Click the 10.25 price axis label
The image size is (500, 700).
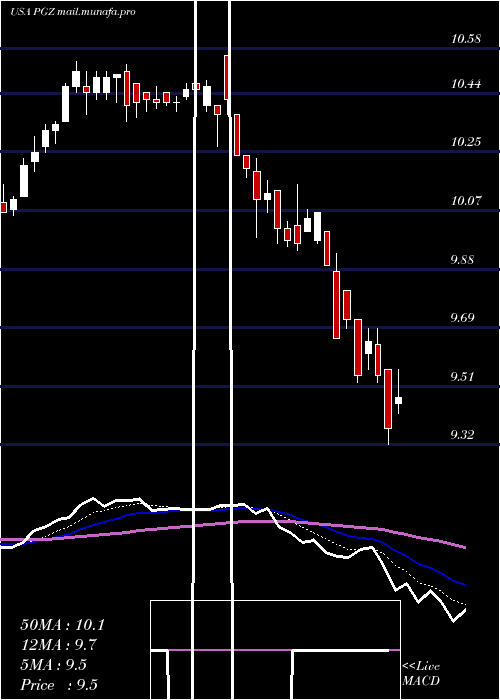[x=466, y=142]
